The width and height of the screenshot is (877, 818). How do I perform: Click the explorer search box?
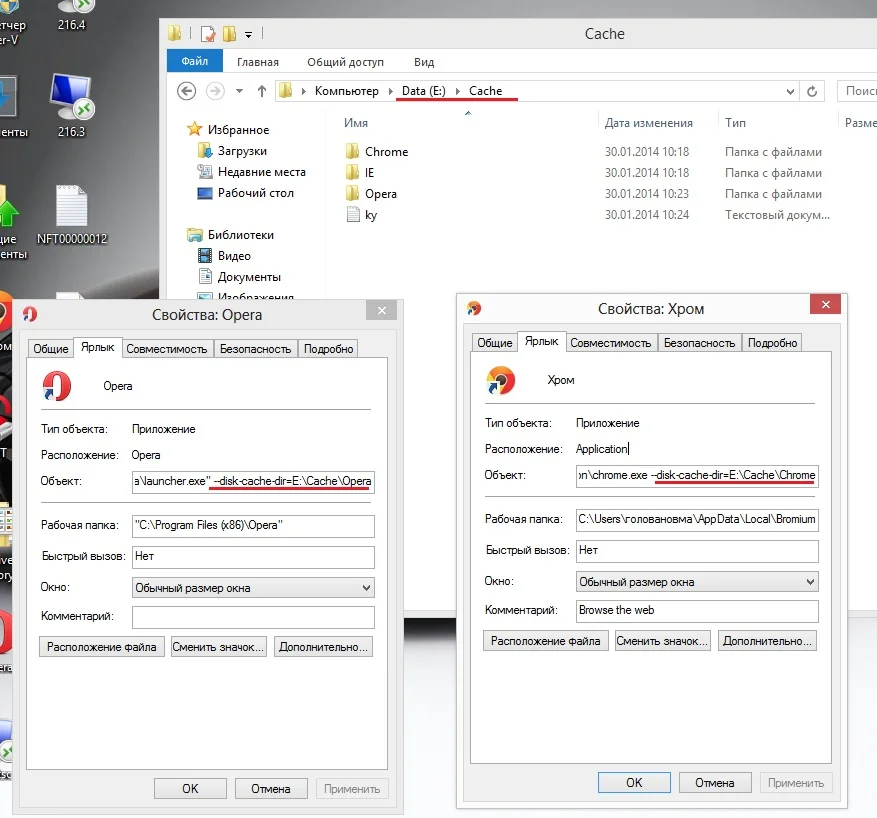click(857, 91)
